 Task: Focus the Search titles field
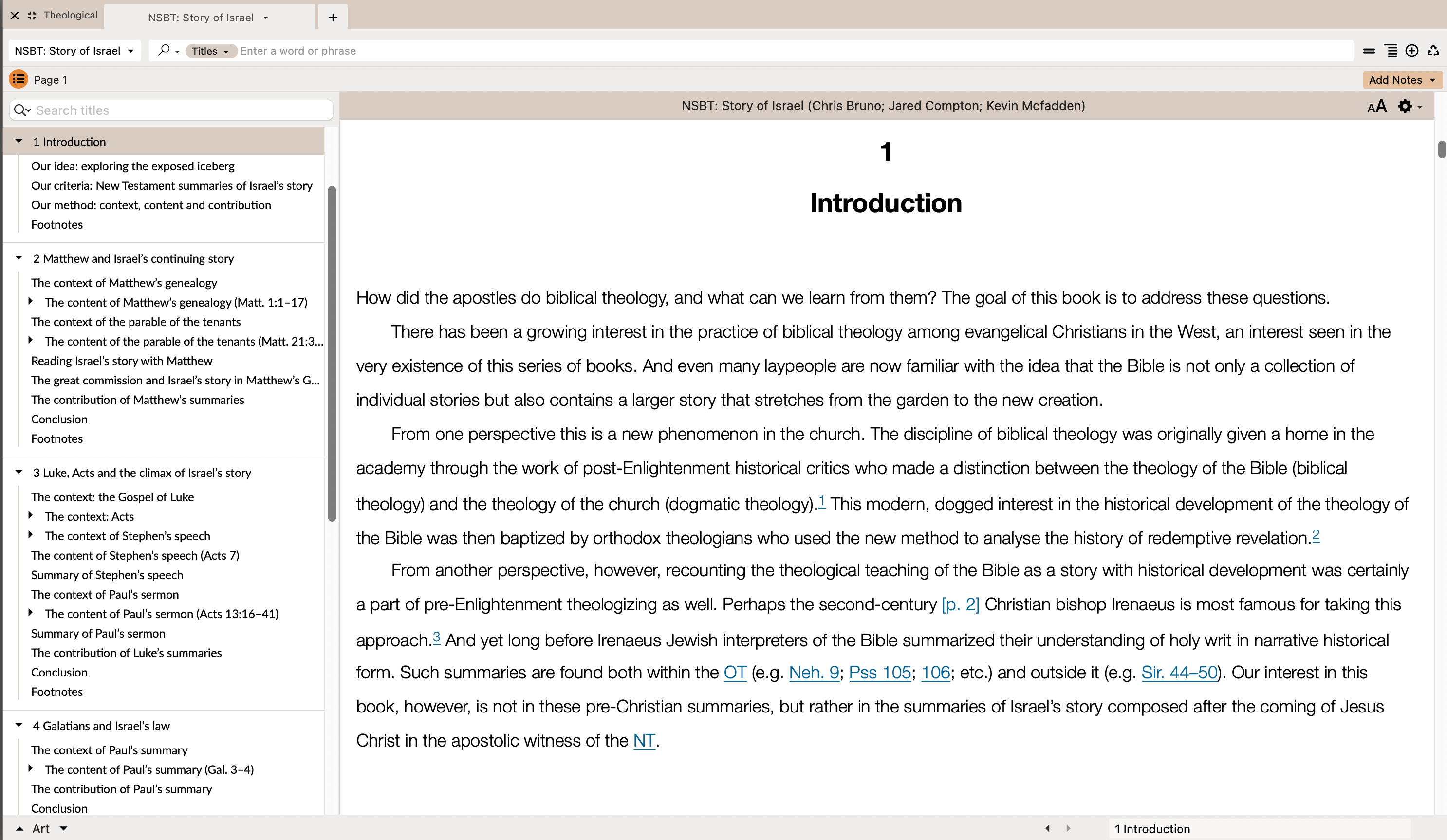171,110
